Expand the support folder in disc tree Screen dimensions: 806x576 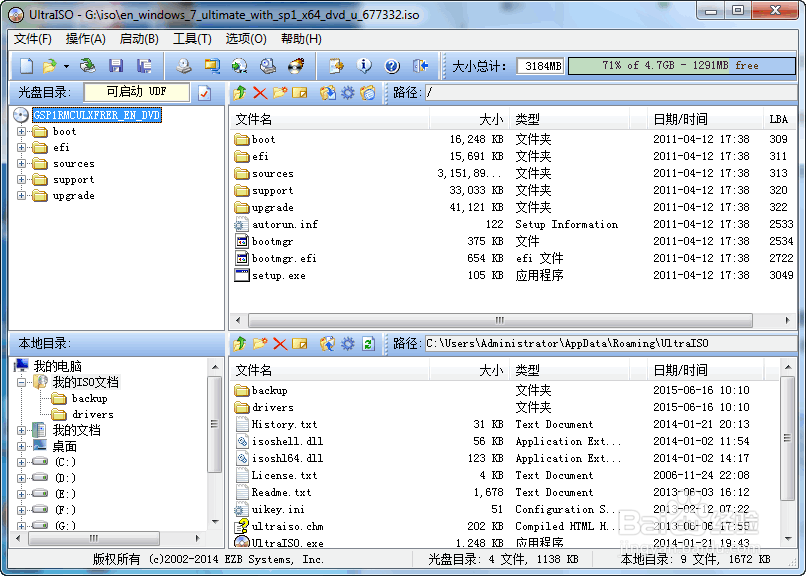pyautogui.click(x=21, y=179)
